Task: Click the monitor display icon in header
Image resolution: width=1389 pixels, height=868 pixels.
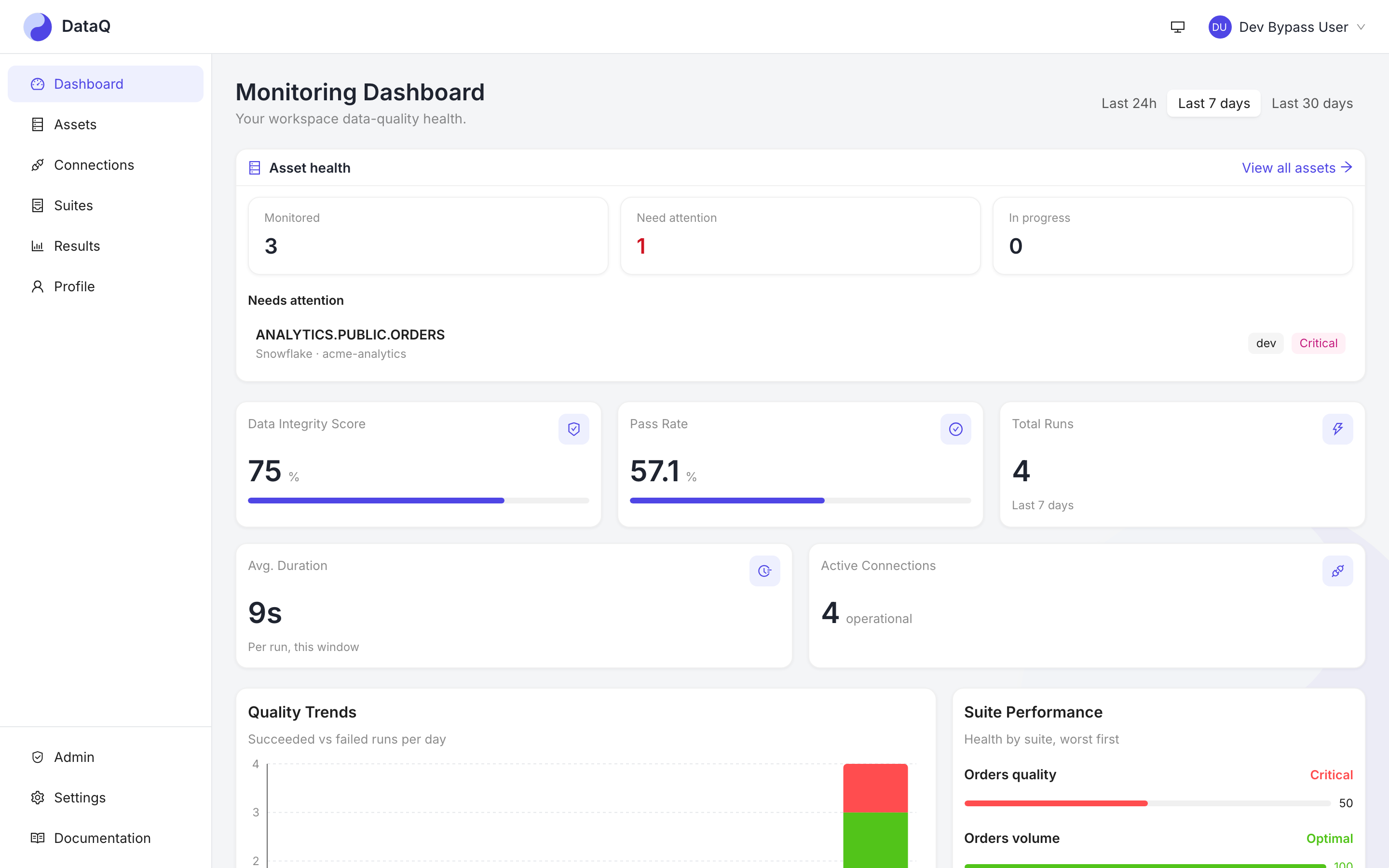Action: click(1177, 27)
